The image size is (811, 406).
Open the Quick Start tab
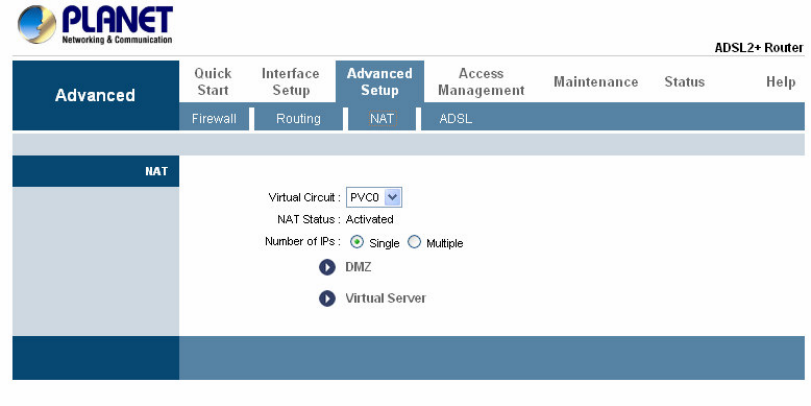(212, 82)
